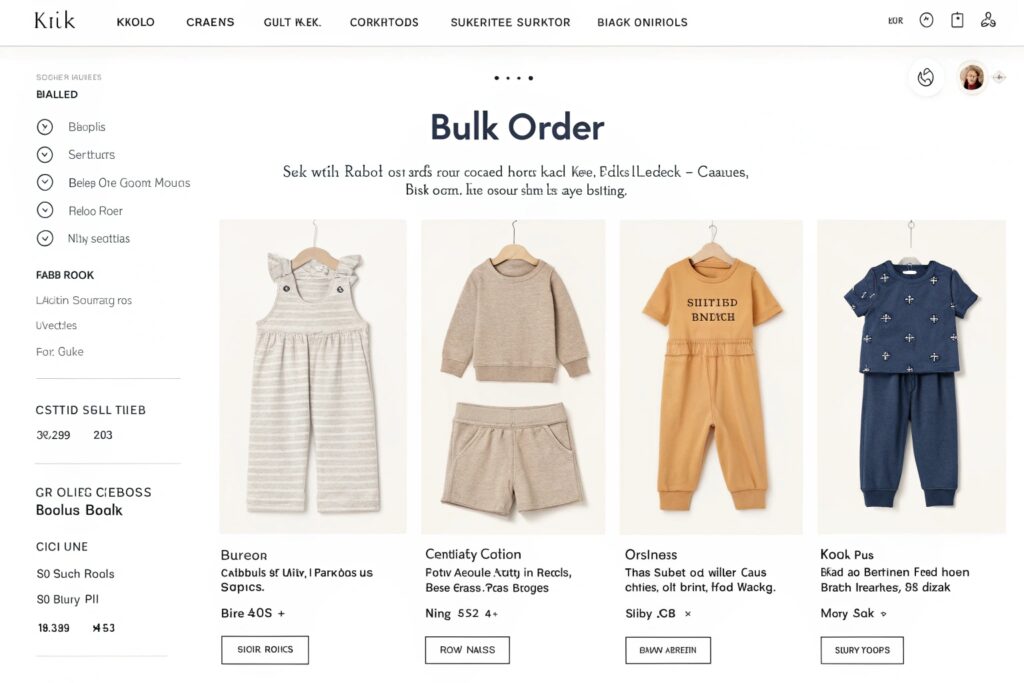Select the first carousel dot above Bulk Order
This screenshot has width=1024, height=683.
(497, 78)
